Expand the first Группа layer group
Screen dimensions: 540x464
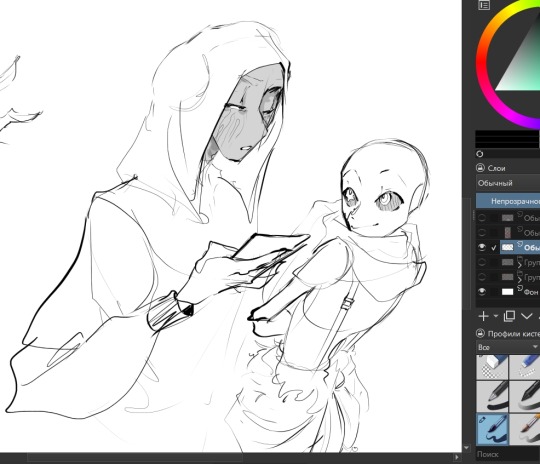tap(520, 266)
